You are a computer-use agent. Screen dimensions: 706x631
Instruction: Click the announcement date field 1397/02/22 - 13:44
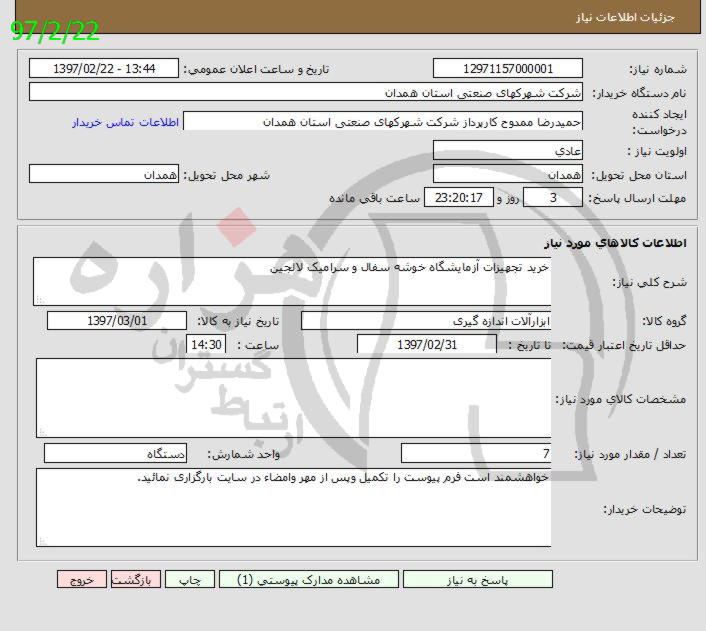coord(104,68)
